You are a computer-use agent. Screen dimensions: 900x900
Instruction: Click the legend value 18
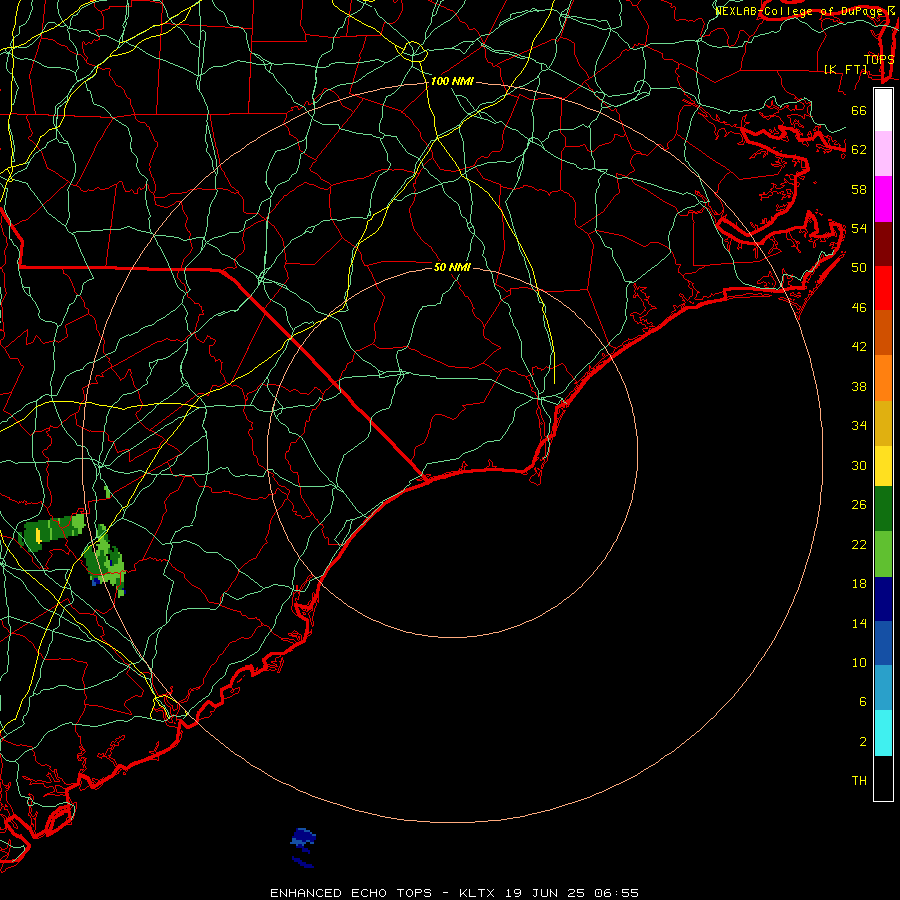[x=859, y=584]
